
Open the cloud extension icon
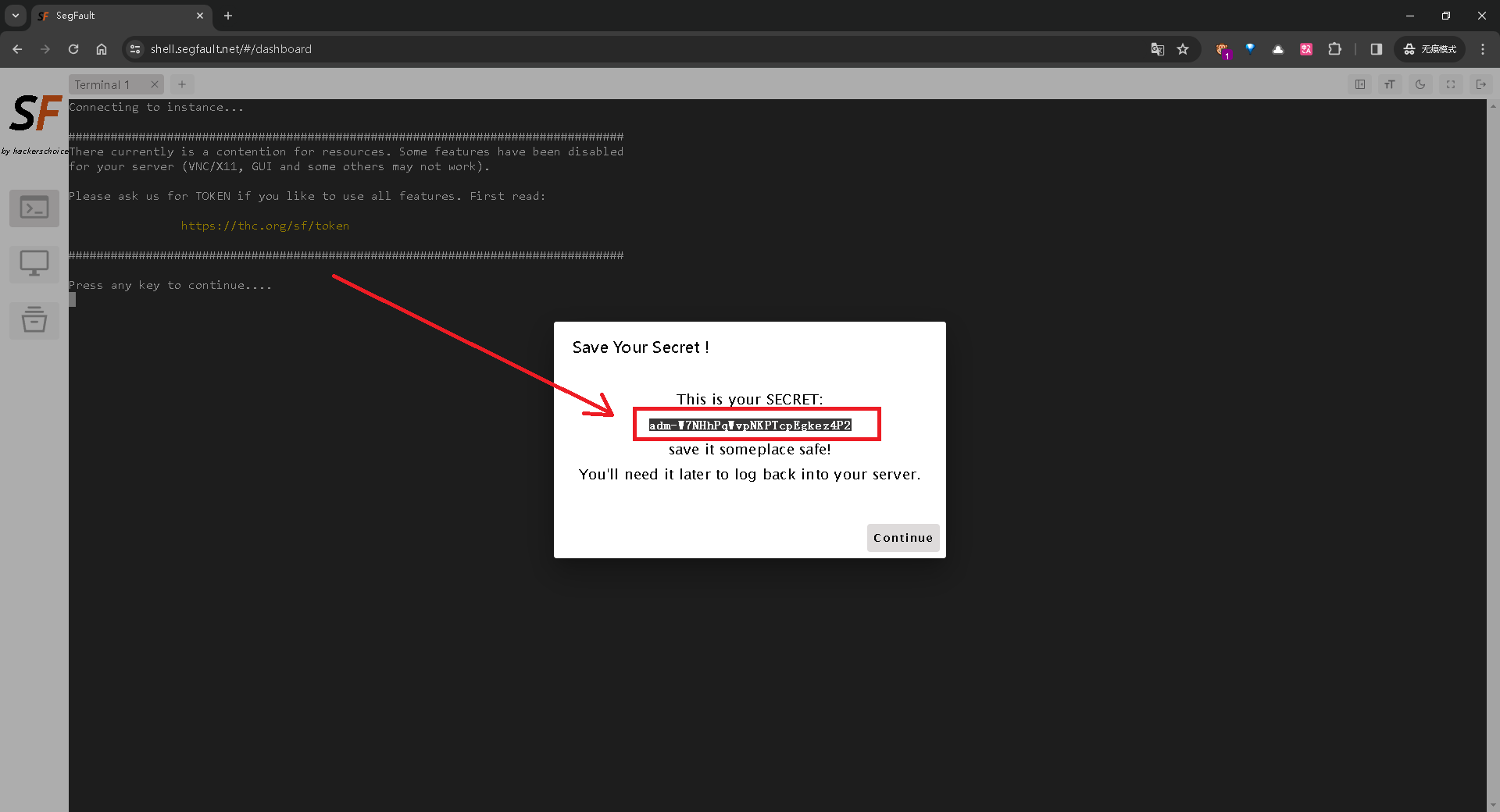click(x=1278, y=49)
